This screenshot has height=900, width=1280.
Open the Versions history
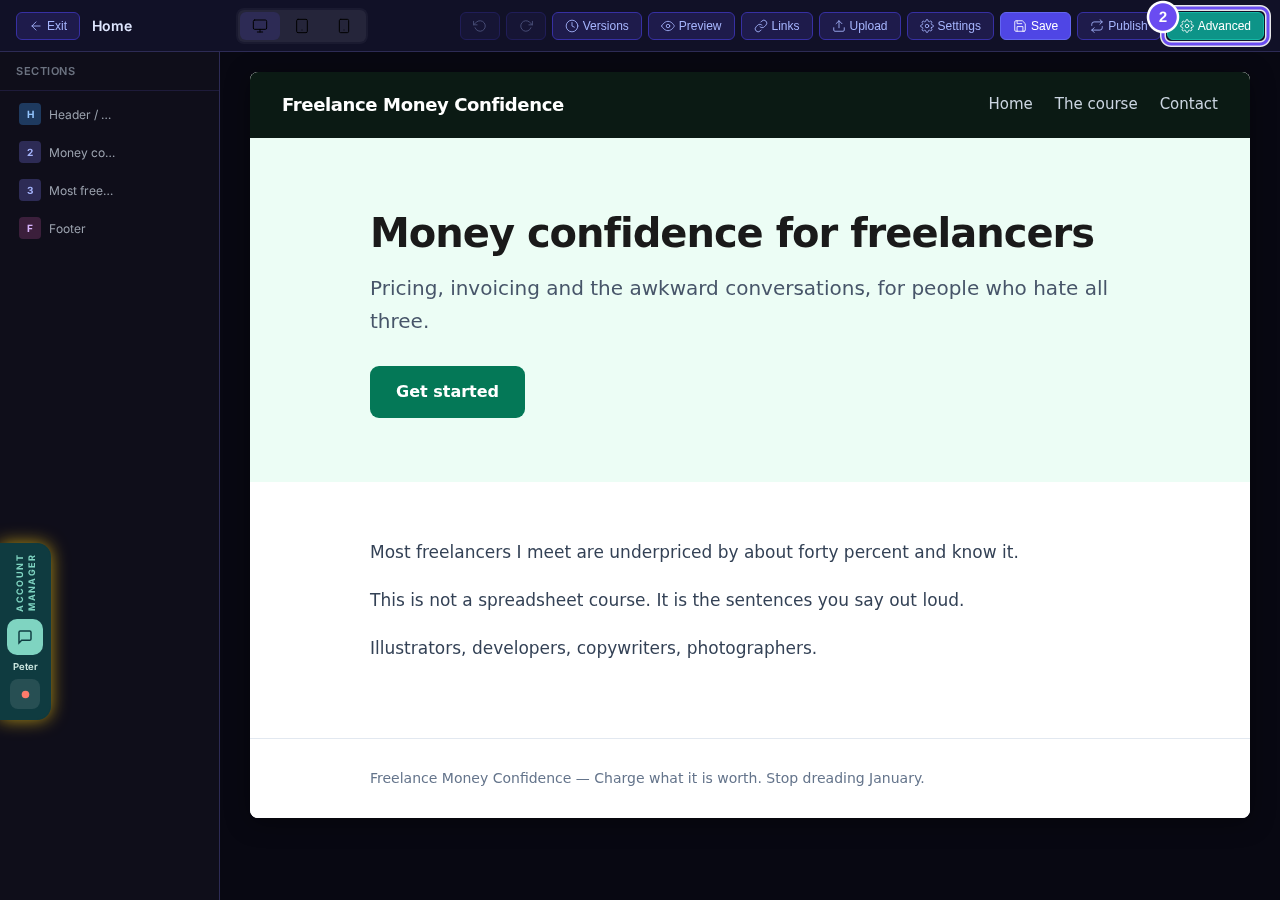(597, 26)
